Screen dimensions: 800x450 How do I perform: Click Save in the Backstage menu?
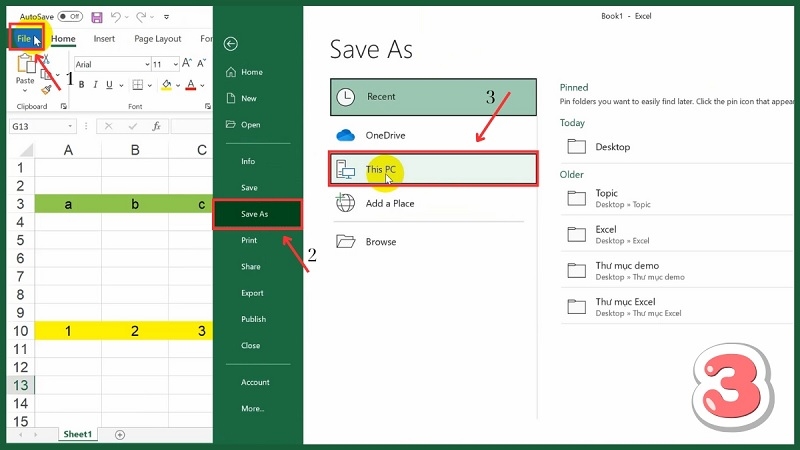pos(249,188)
